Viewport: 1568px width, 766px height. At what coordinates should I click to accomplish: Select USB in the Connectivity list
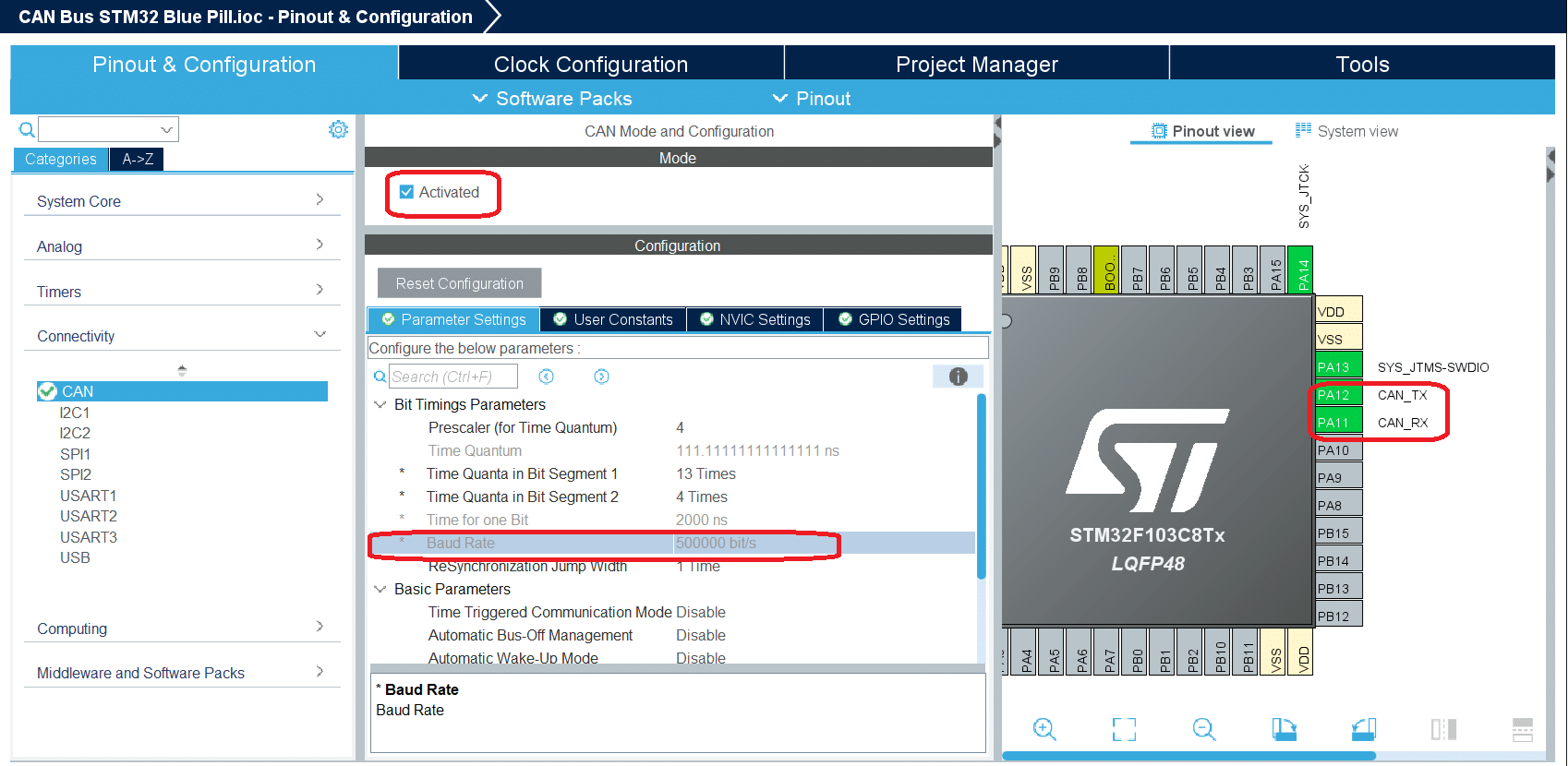coord(75,557)
